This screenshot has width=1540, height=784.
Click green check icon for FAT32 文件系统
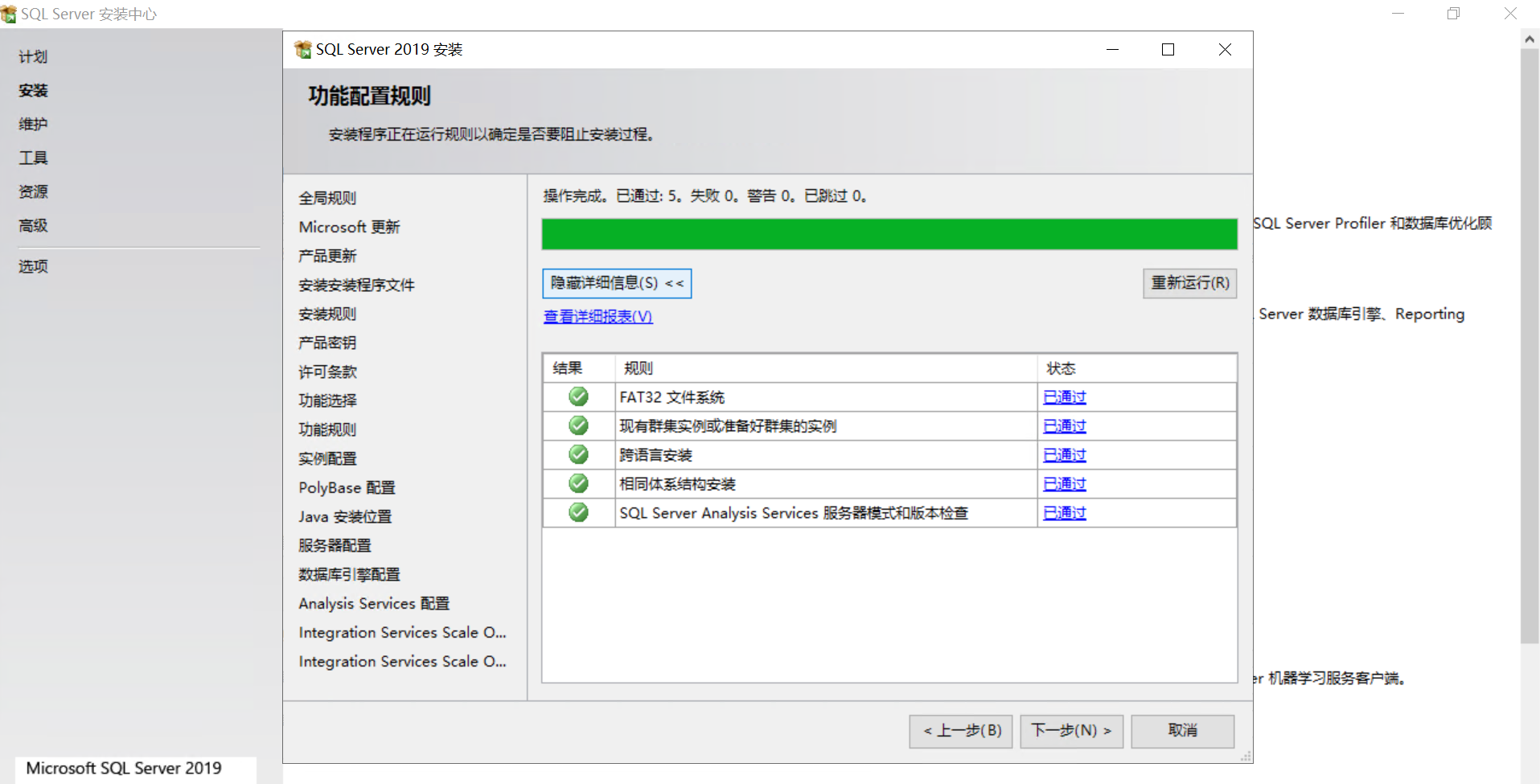point(578,396)
